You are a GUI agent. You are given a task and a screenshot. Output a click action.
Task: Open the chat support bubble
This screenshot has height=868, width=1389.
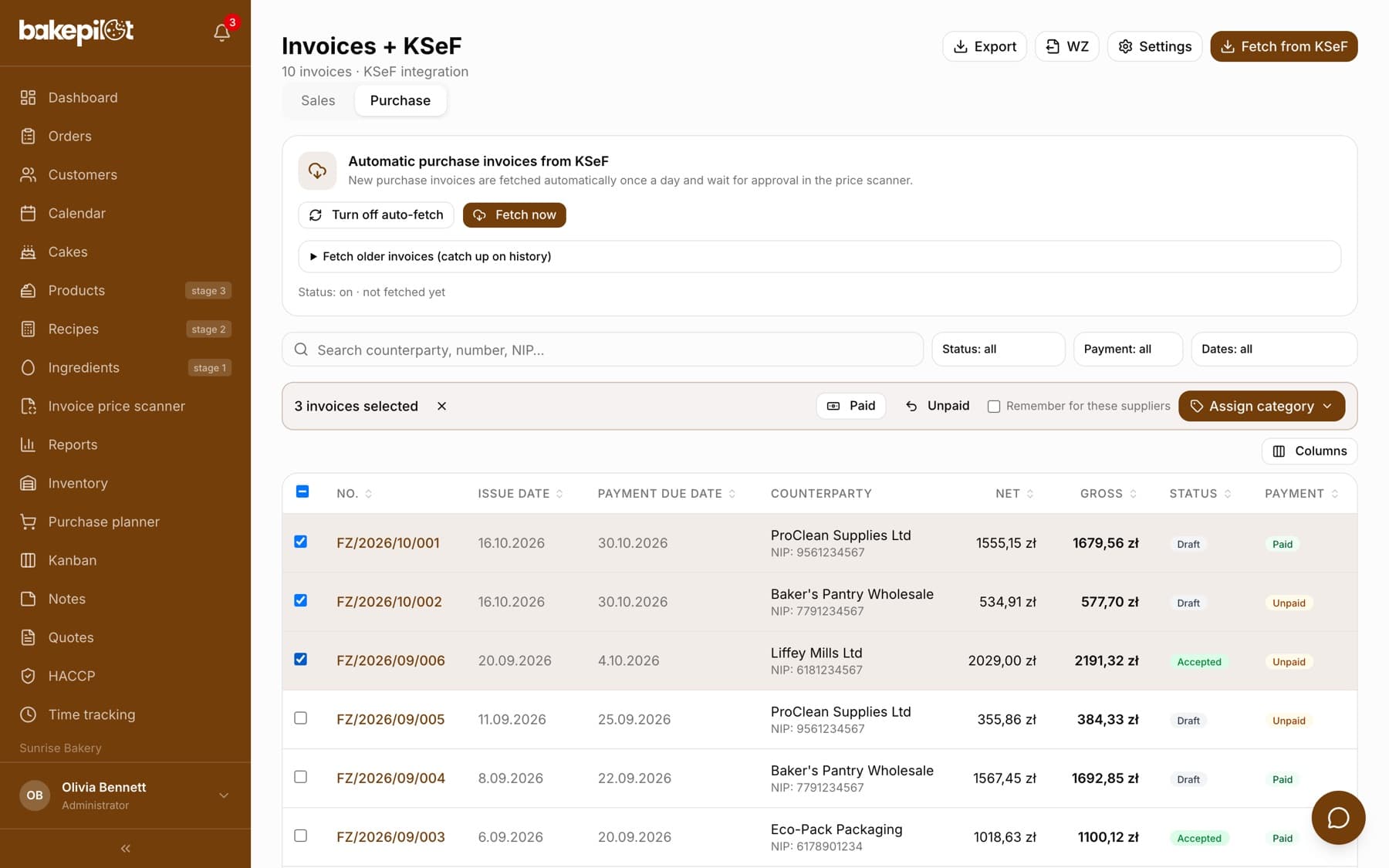[1338, 818]
